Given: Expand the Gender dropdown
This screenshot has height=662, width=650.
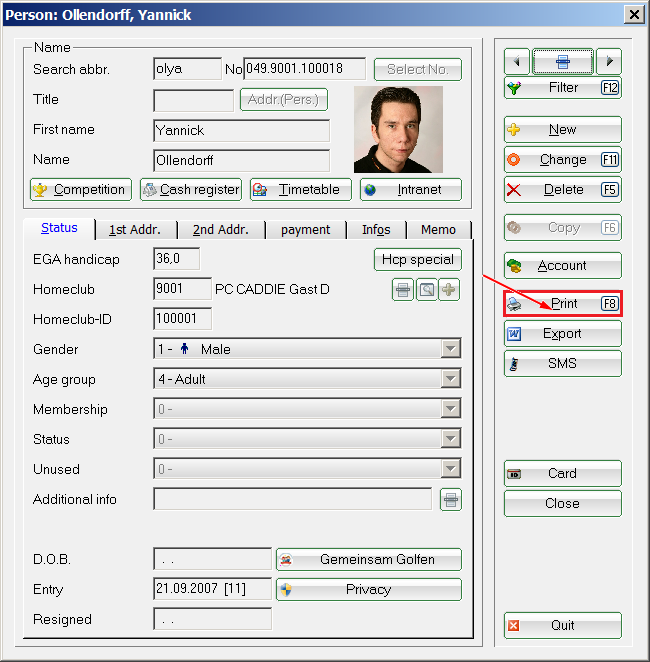Looking at the screenshot, I should (x=451, y=349).
